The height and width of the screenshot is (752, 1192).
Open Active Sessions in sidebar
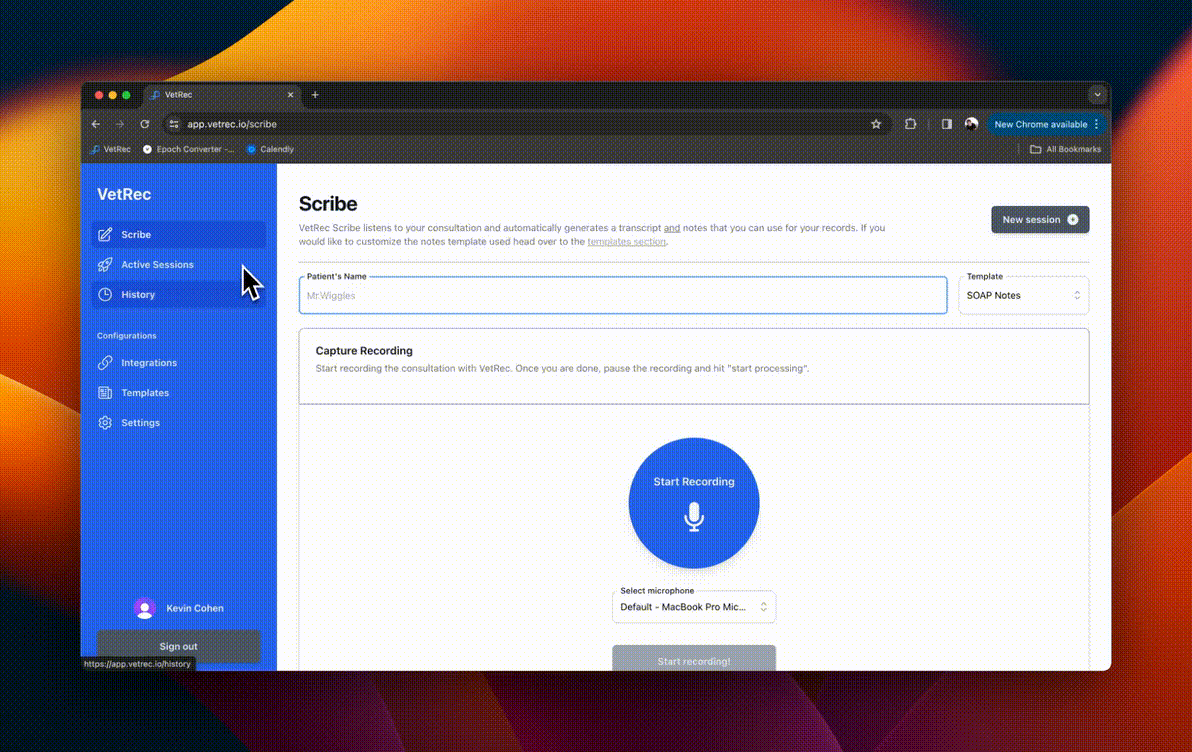coord(179,265)
